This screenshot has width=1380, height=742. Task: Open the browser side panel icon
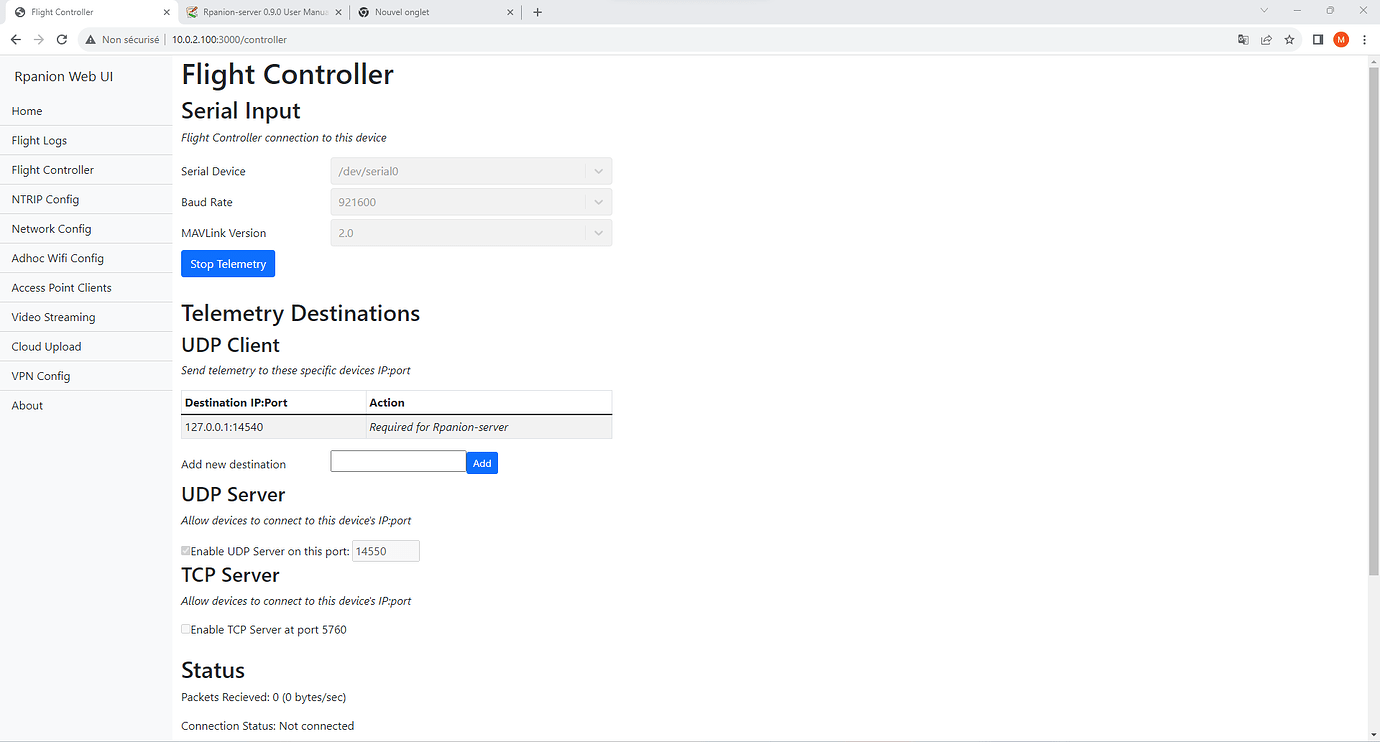click(x=1318, y=40)
